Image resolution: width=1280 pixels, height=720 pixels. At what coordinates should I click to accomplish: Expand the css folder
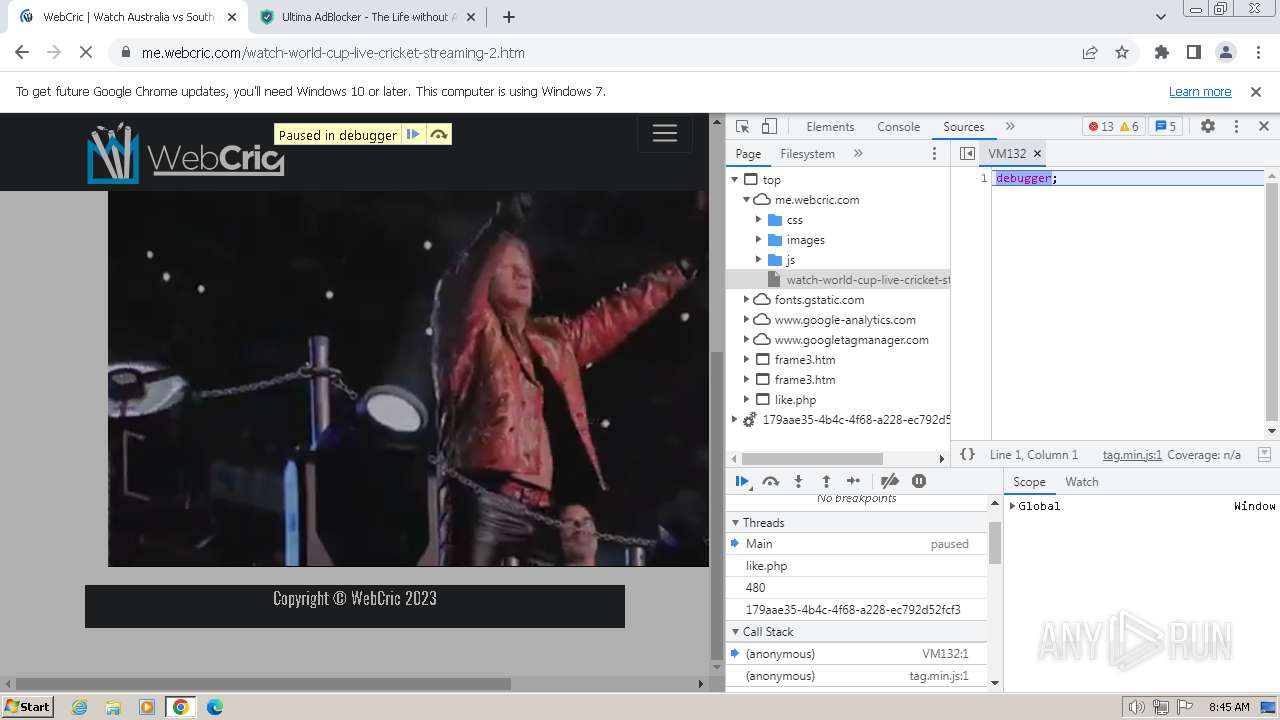759,220
